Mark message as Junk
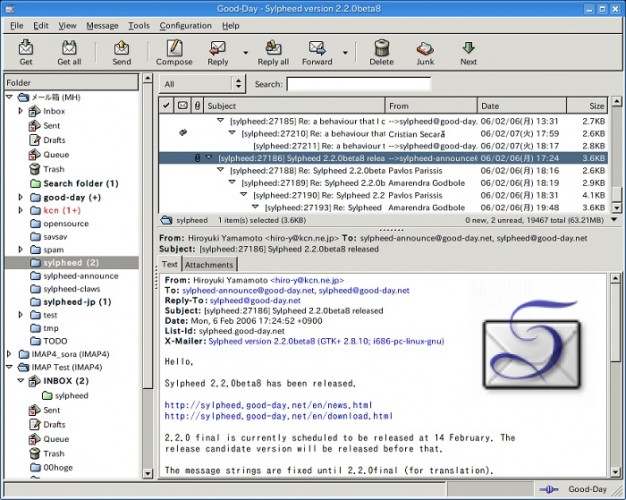 425,53
